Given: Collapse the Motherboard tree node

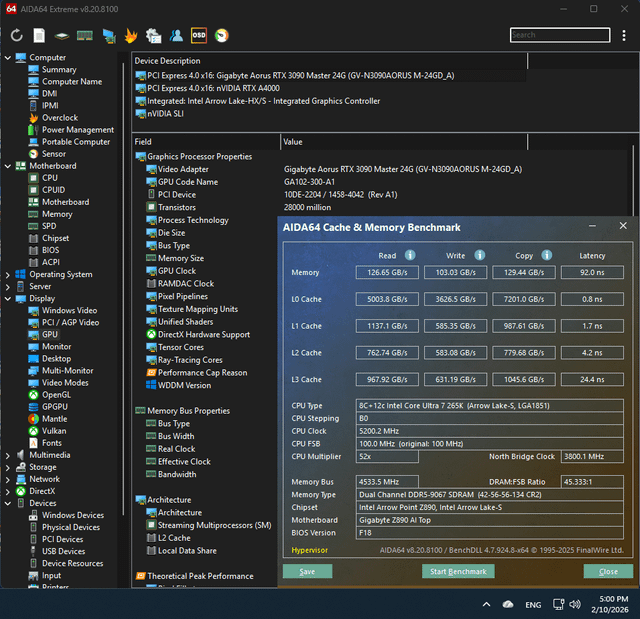Looking at the screenshot, I should coord(8,166).
